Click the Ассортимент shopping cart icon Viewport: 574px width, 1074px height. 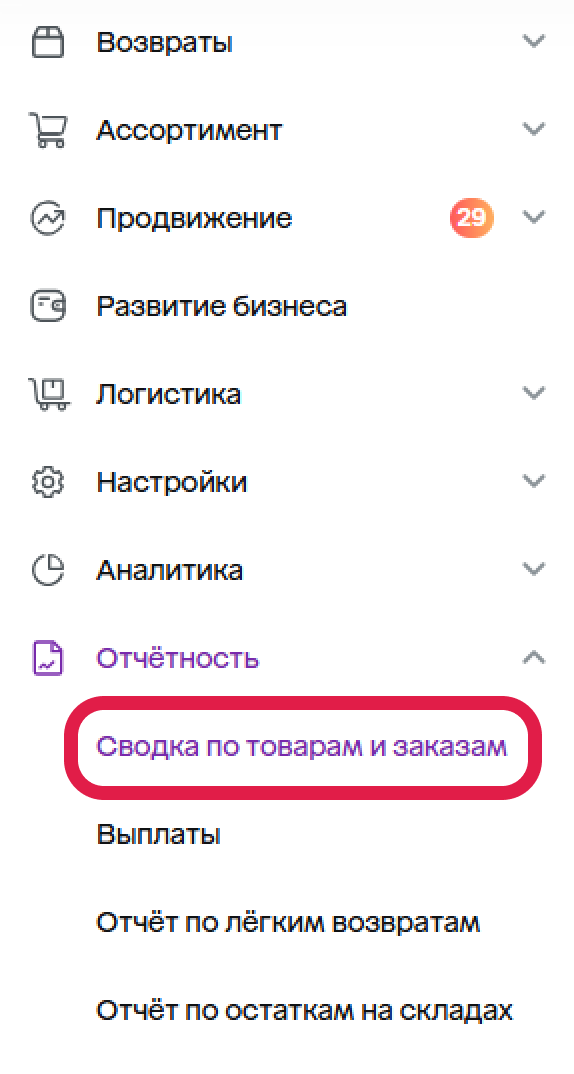pyautogui.click(x=48, y=130)
